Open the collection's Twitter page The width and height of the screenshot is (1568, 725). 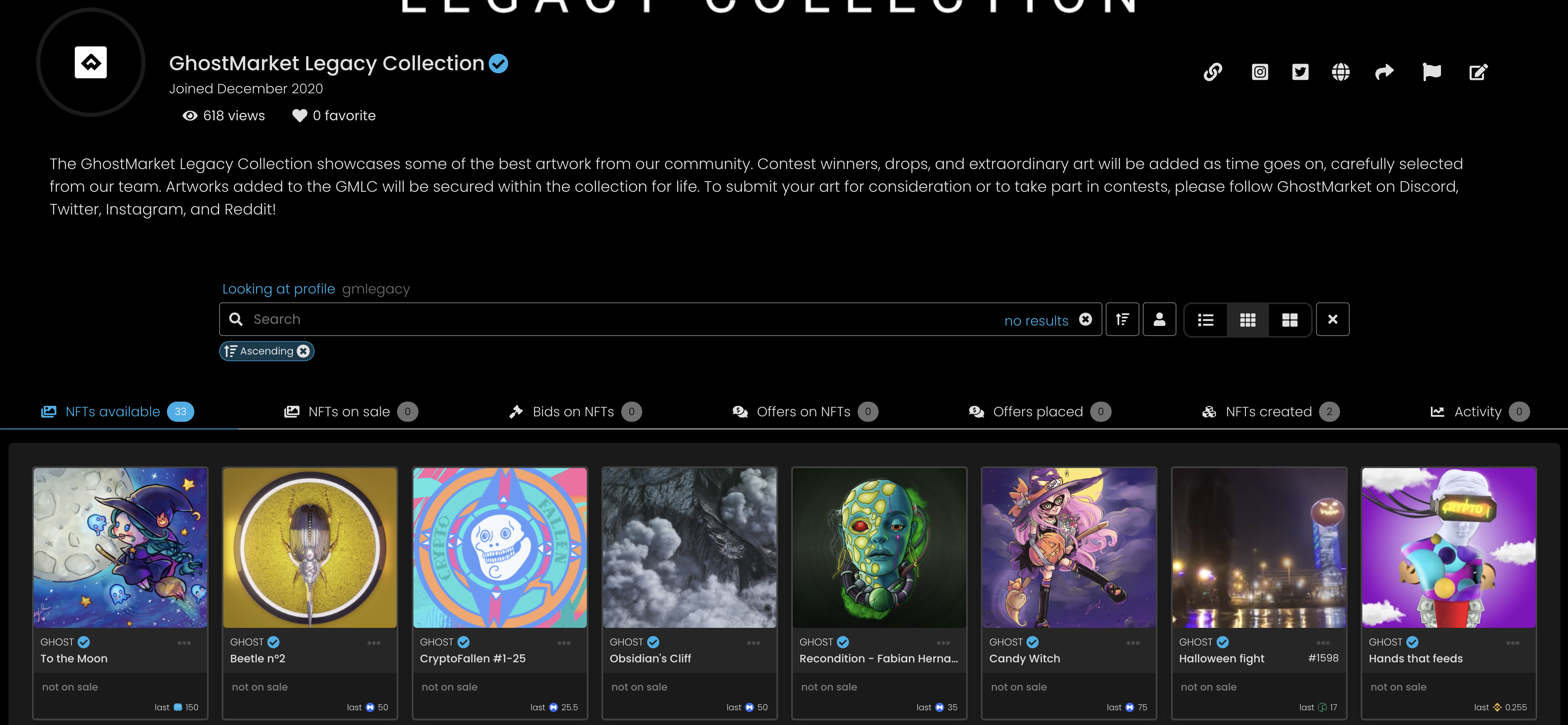click(1300, 72)
